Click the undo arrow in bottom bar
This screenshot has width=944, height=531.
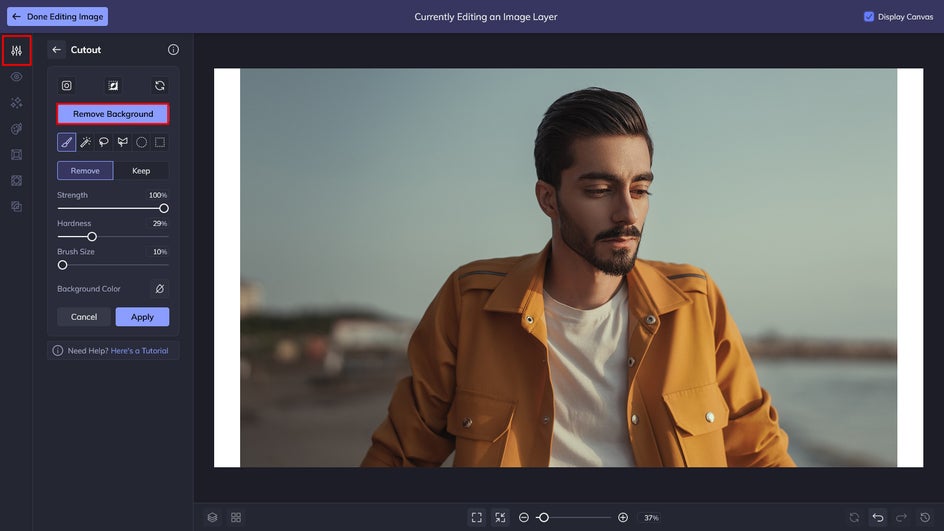(x=878, y=518)
